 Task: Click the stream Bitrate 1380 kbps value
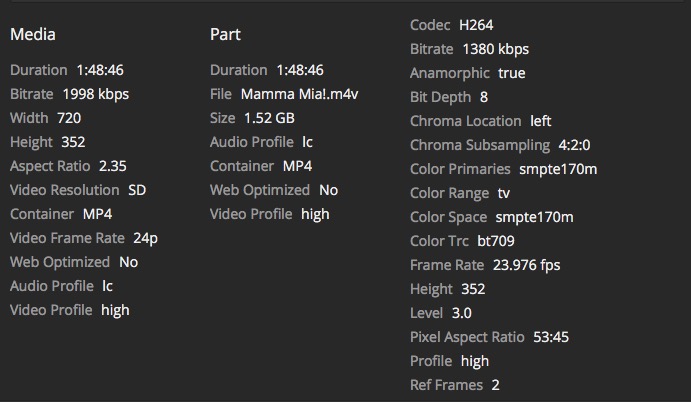[495, 49]
